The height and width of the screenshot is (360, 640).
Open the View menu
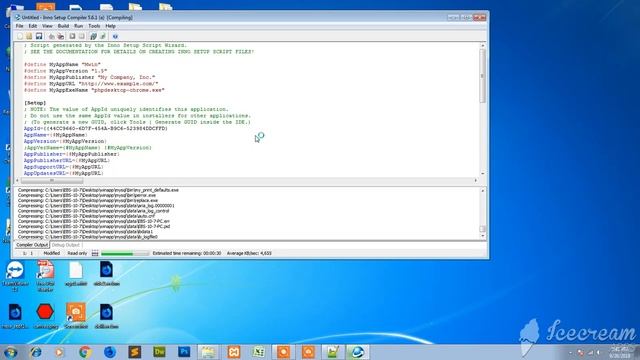pos(47,26)
